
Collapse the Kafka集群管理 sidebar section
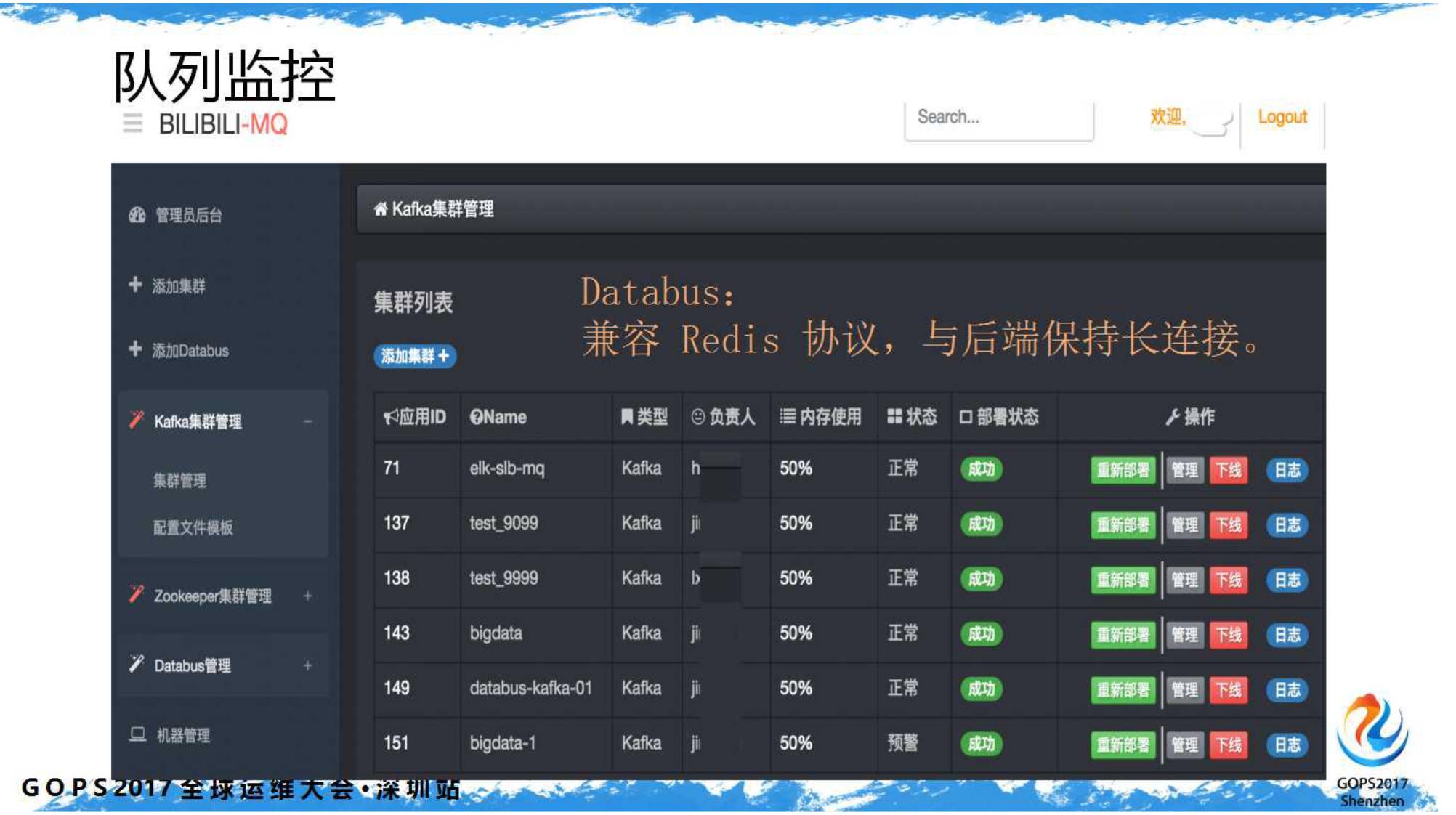pos(307,421)
